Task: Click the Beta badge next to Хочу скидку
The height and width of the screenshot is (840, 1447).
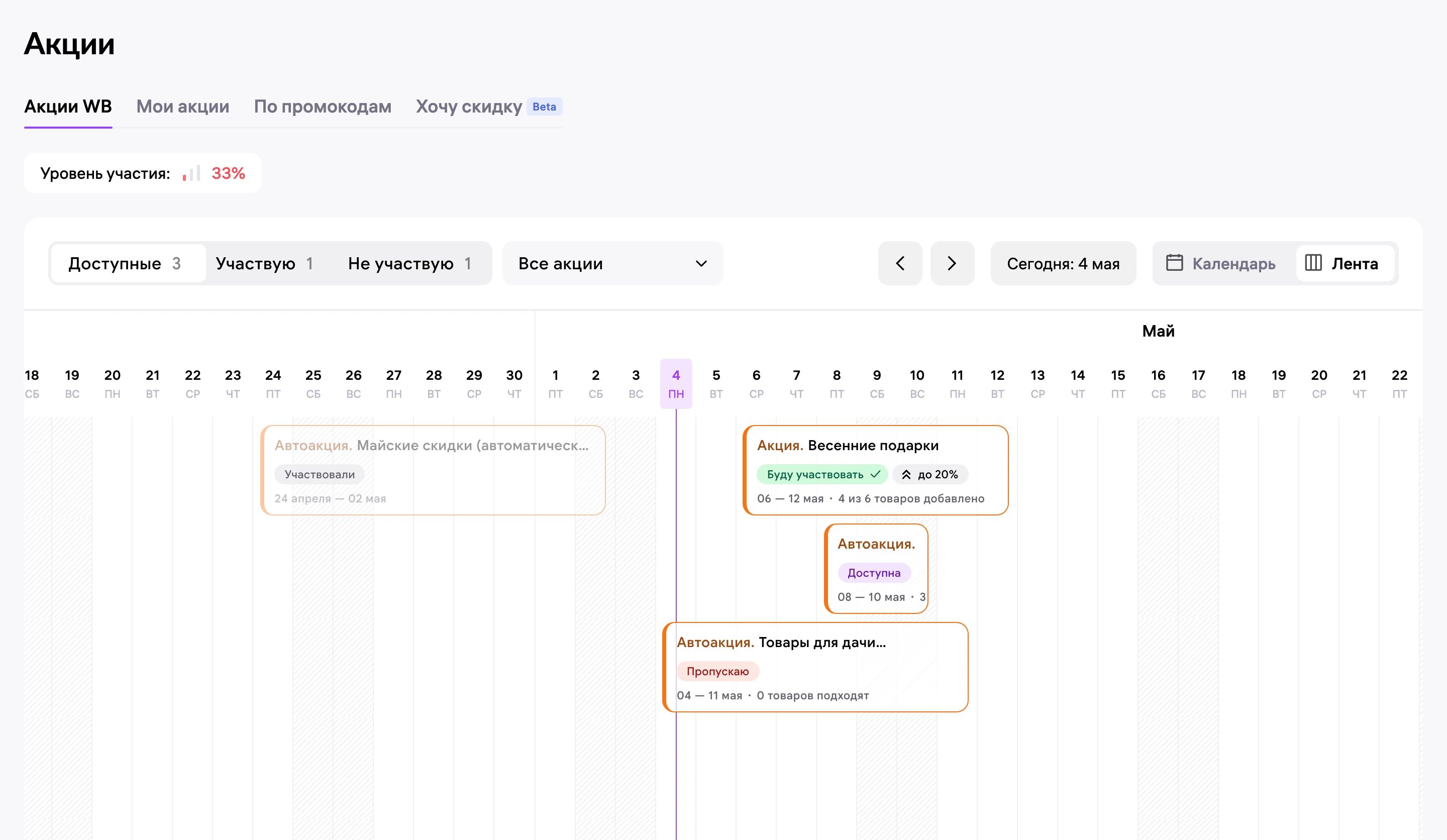Action: pyautogui.click(x=544, y=107)
